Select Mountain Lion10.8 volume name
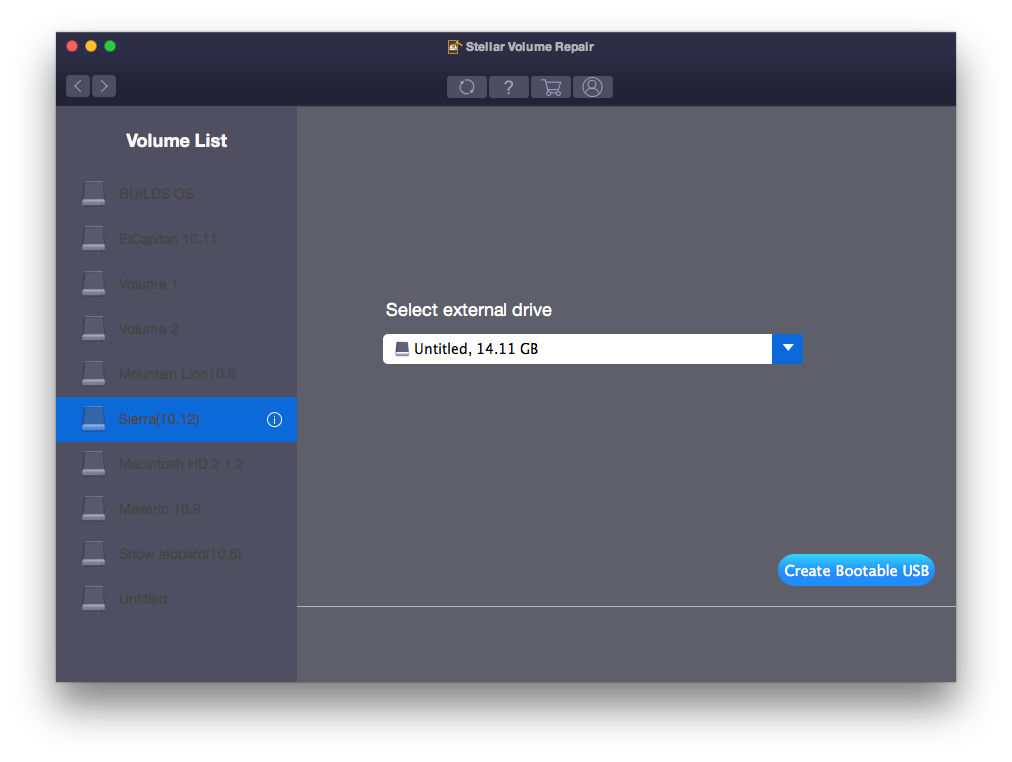The image size is (1012, 762). [177, 374]
